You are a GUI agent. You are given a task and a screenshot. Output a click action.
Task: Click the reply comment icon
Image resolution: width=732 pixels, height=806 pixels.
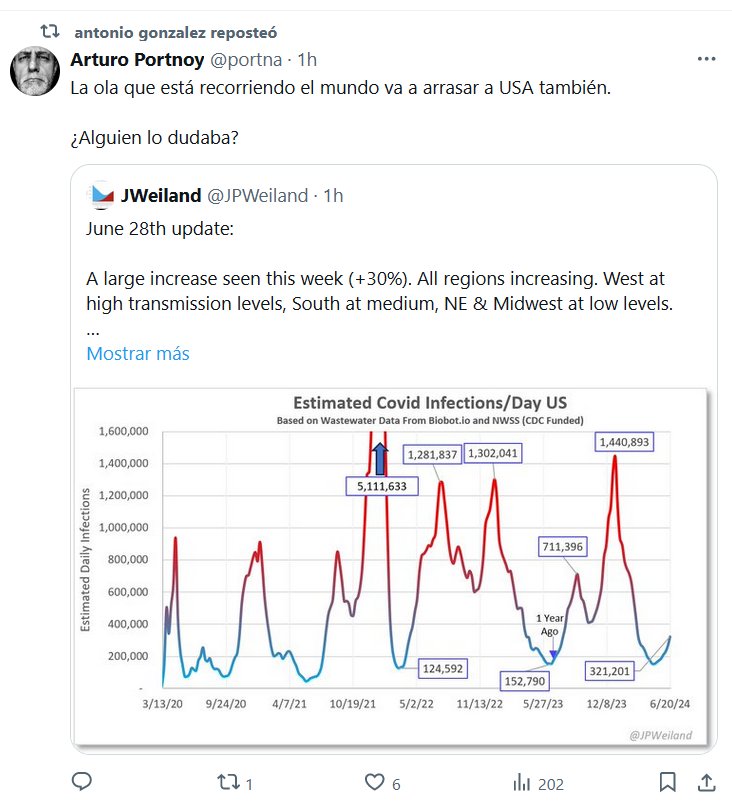point(83,781)
